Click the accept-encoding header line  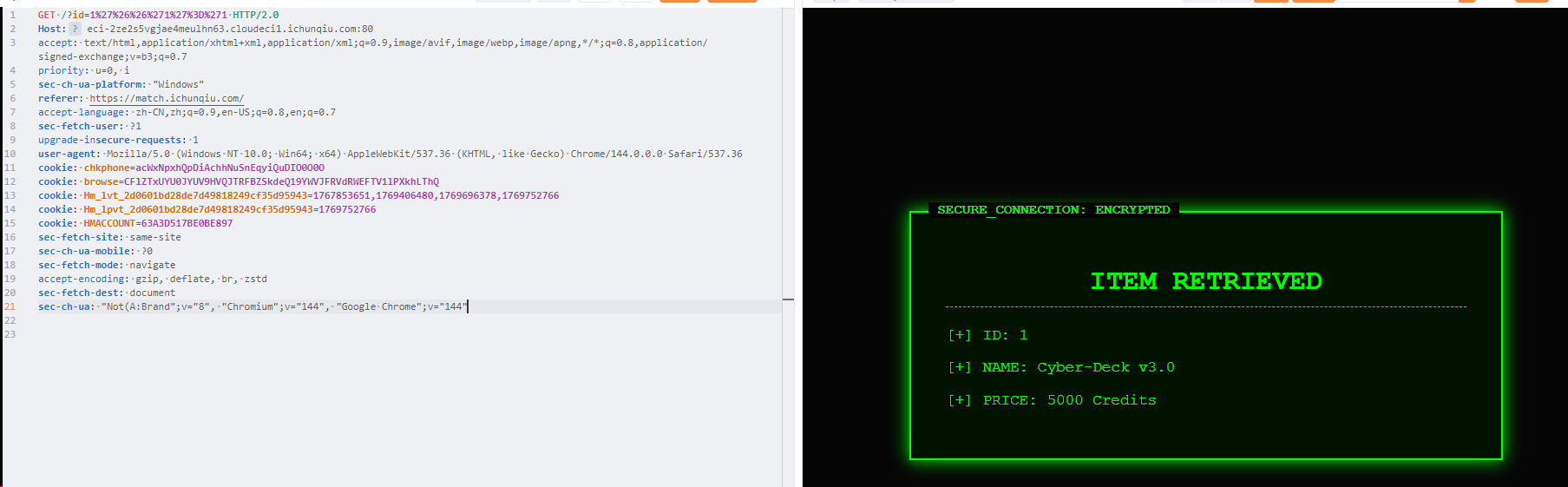point(152,279)
